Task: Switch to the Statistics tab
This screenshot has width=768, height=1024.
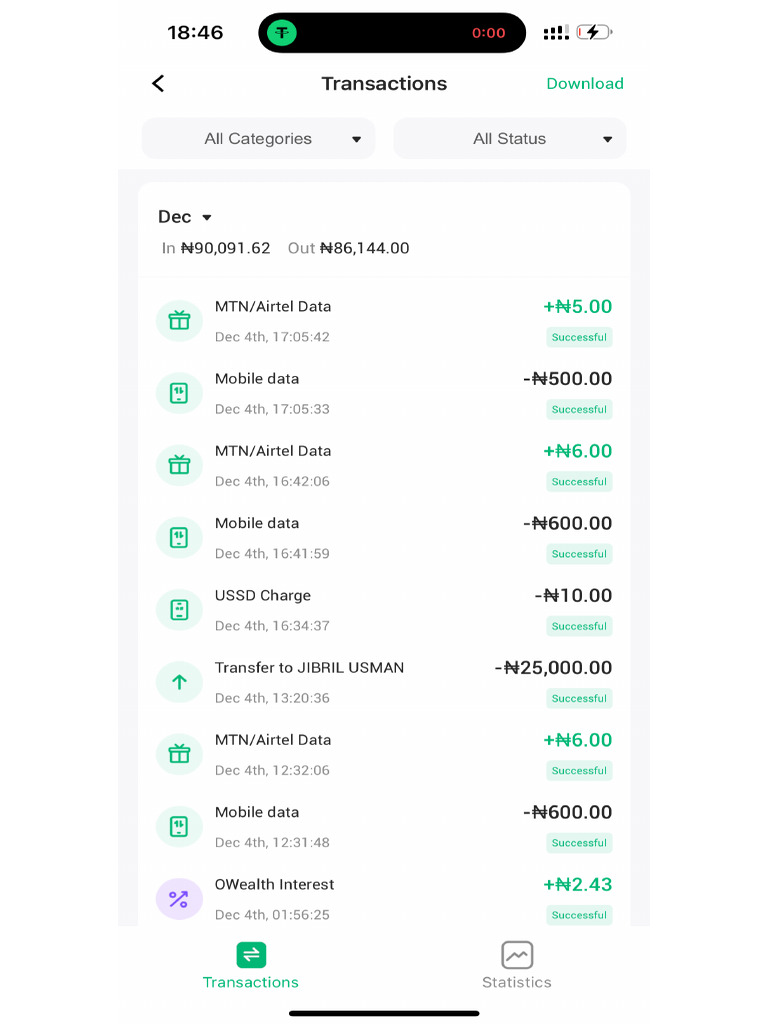Action: [517, 982]
